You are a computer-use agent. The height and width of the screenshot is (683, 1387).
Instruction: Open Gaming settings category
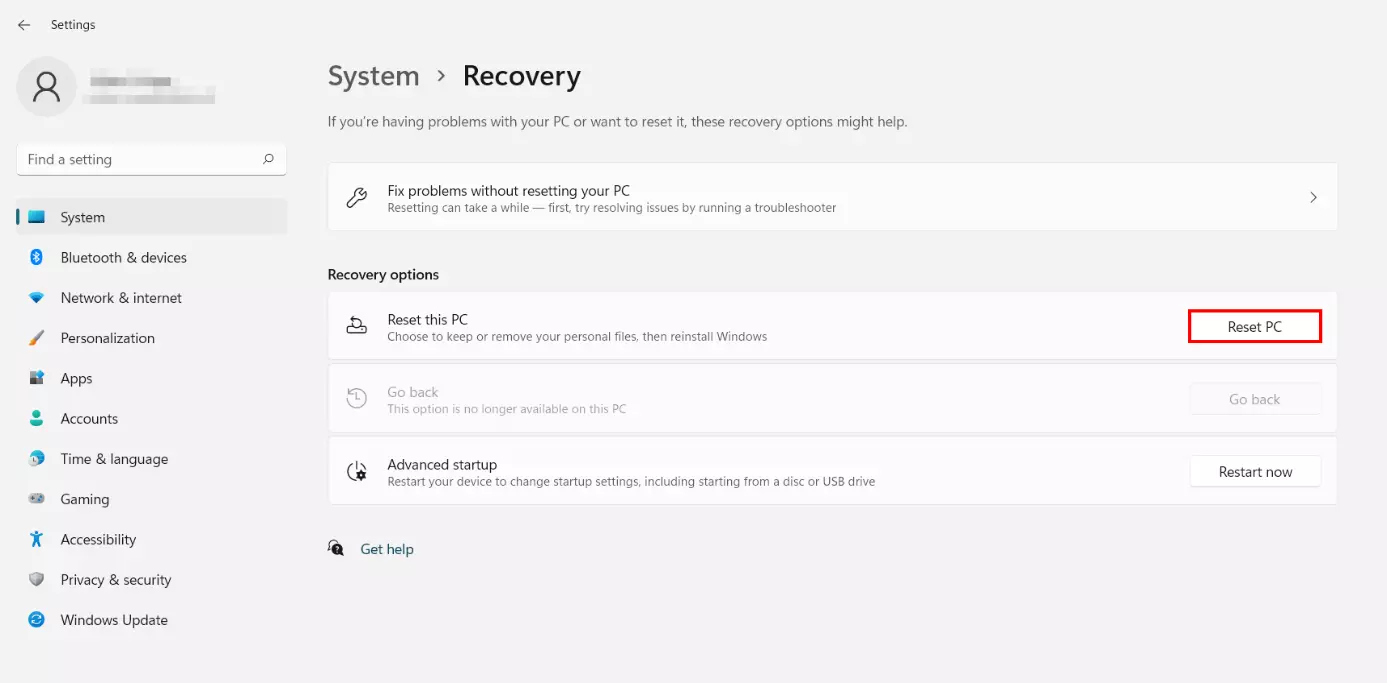point(85,499)
